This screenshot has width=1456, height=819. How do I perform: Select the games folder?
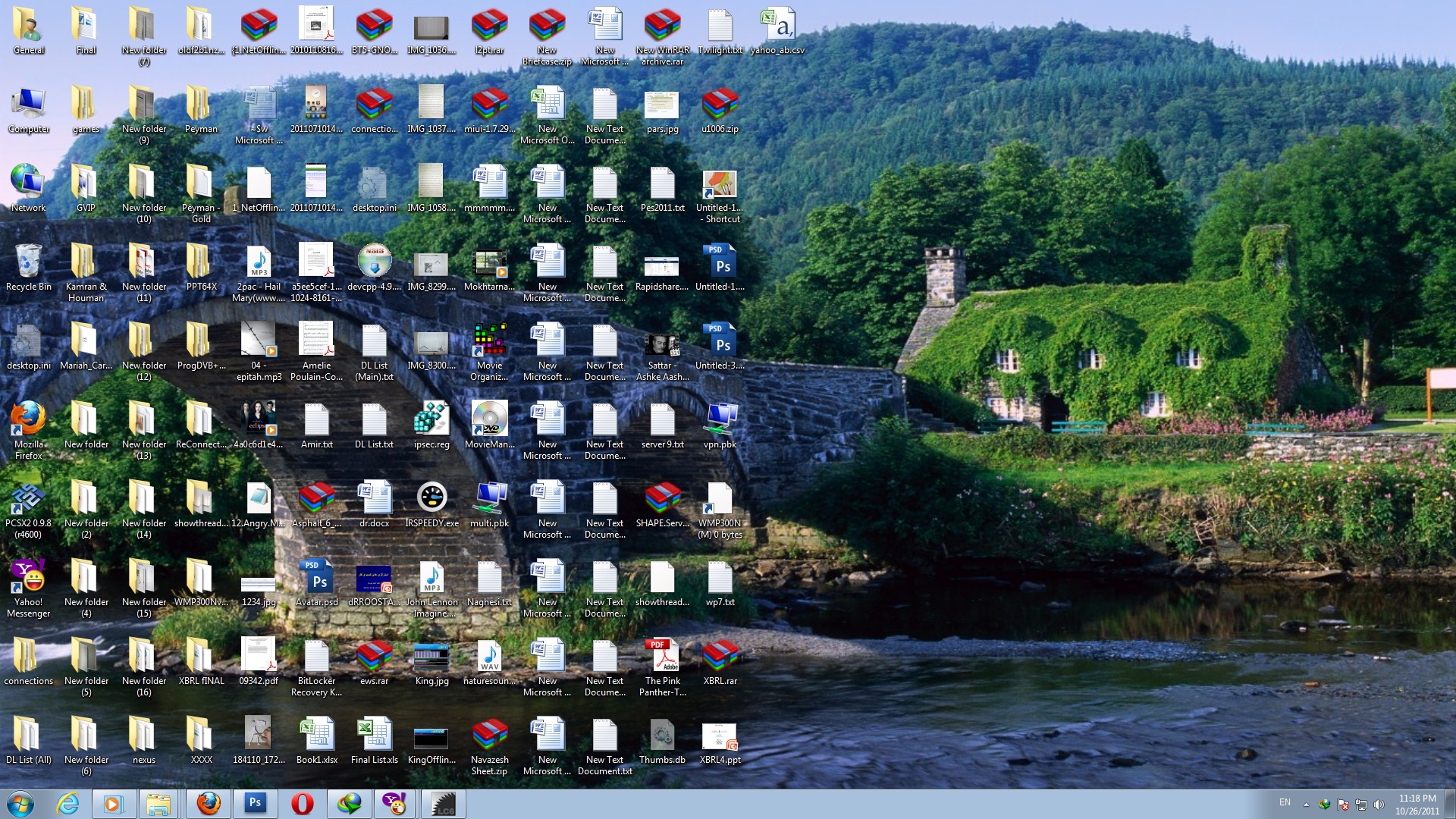click(x=86, y=110)
